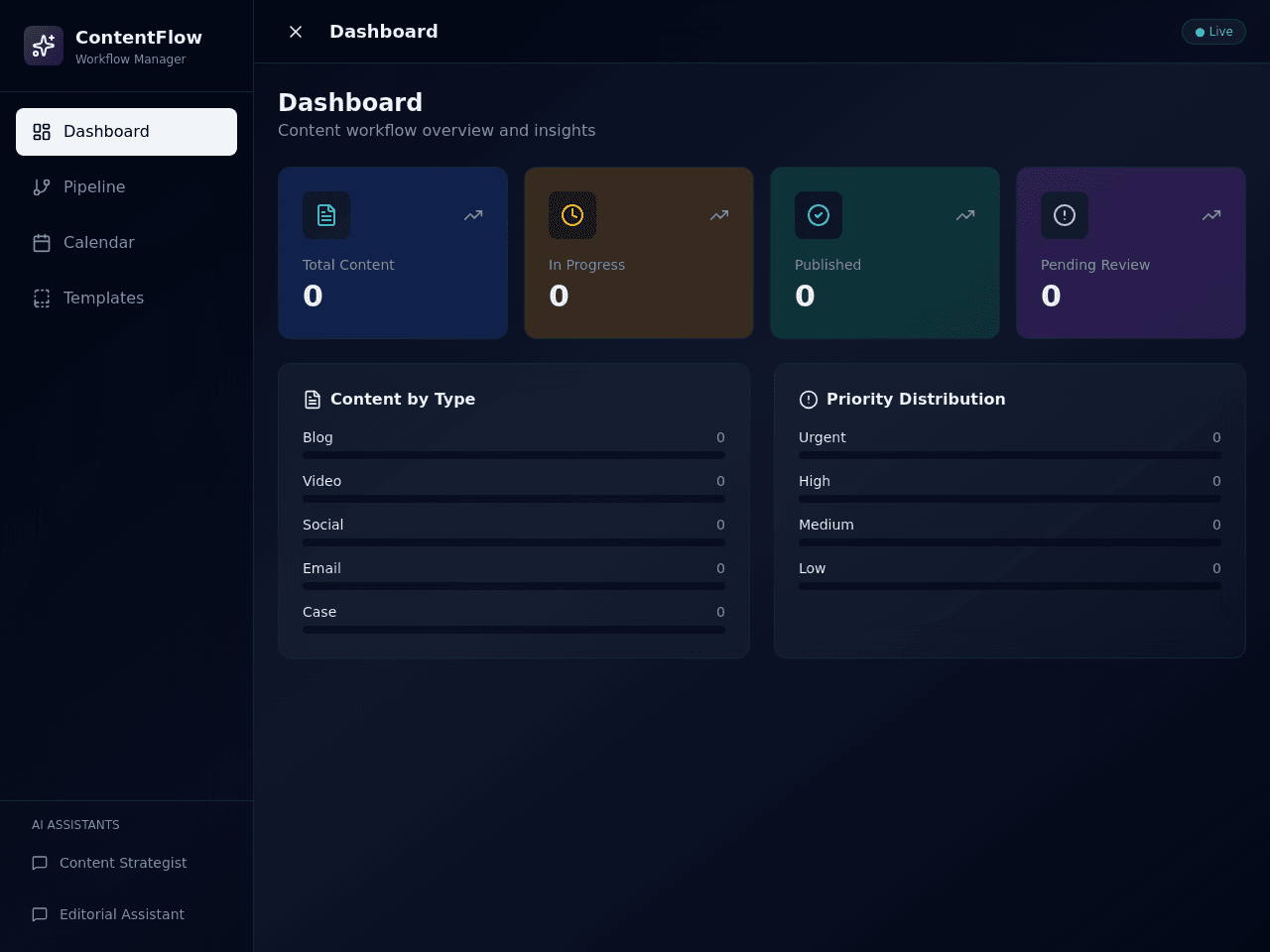The image size is (1270, 952).
Task: Click the Pipeline branch icon
Action: pyautogui.click(x=42, y=187)
